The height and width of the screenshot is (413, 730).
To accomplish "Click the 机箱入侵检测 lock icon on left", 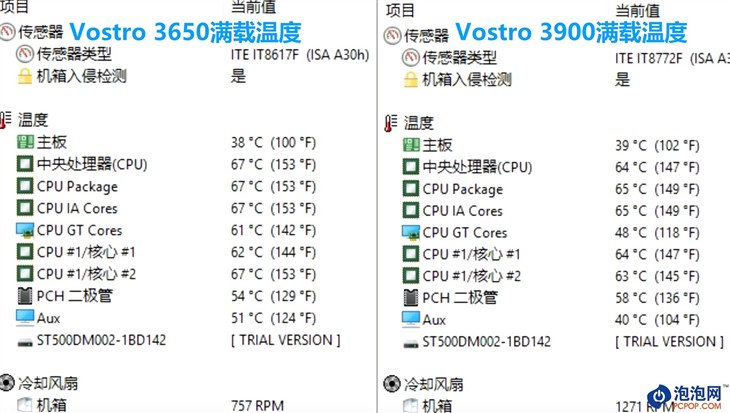I will click(25, 76).
